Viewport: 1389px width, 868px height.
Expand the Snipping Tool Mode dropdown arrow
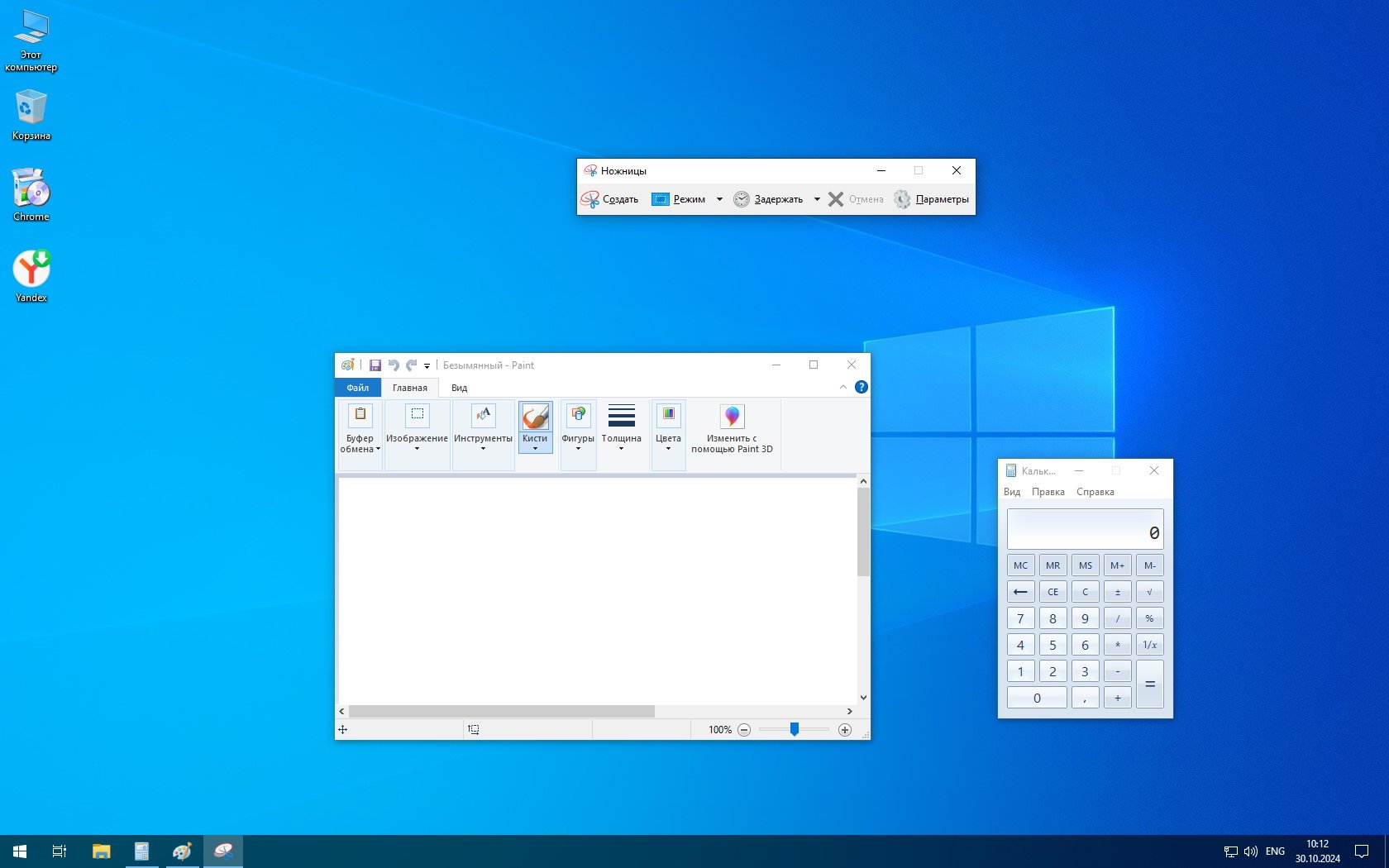(719, 199)
